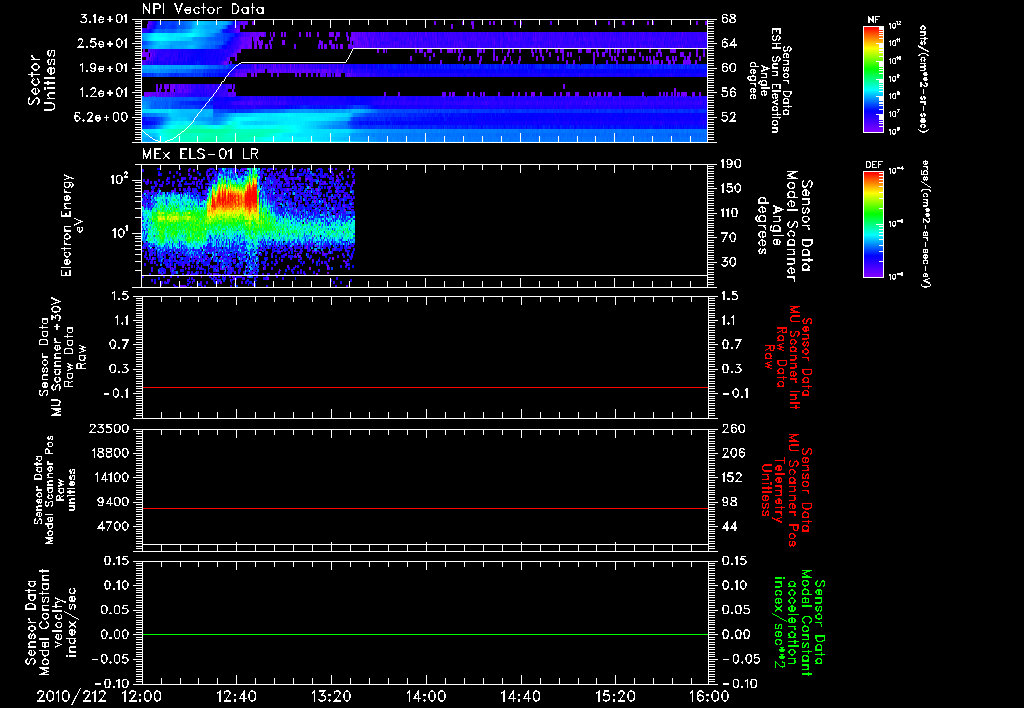The image size is (1024, 708).
Task: Click the 70 scanner angle tick
Action: pyautogui.click(x=729, y=238)
